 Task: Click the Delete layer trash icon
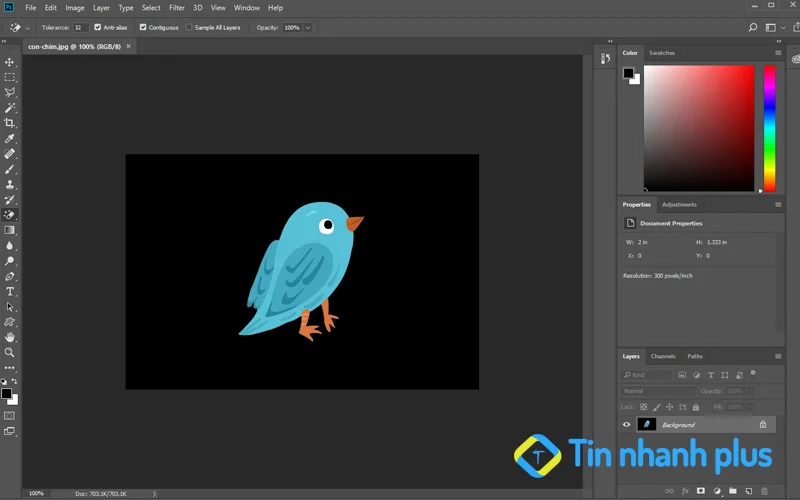pos(765,491)
